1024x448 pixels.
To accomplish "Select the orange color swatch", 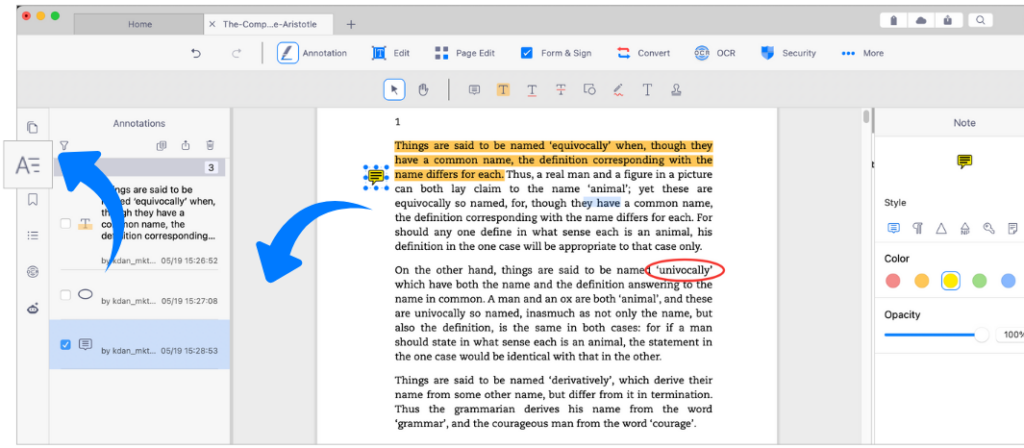I will click(x=921, y=281).
